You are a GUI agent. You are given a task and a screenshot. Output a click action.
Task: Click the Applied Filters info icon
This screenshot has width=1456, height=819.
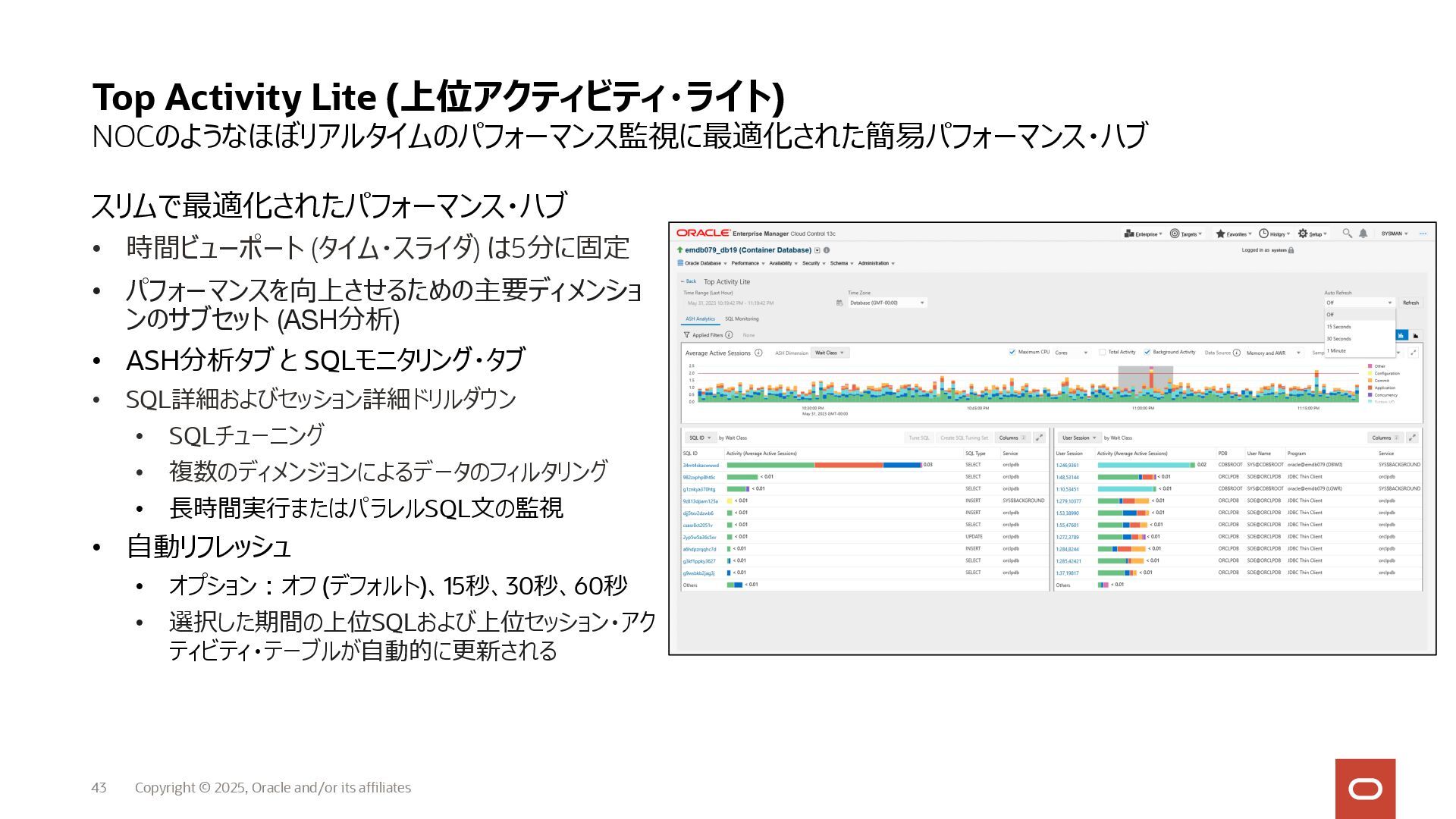(x=729, y=334)
